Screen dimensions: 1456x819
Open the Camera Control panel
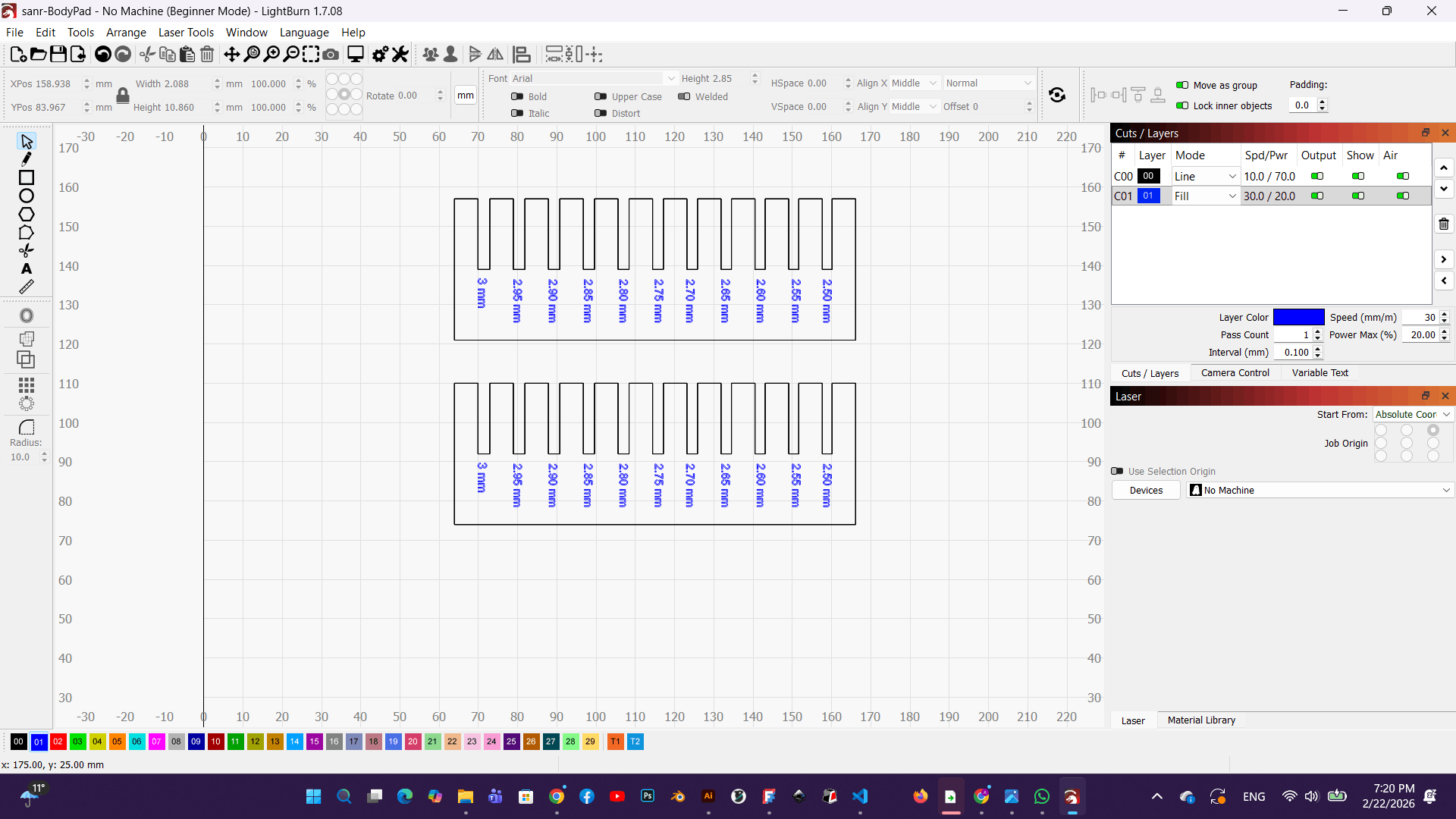1235,372
